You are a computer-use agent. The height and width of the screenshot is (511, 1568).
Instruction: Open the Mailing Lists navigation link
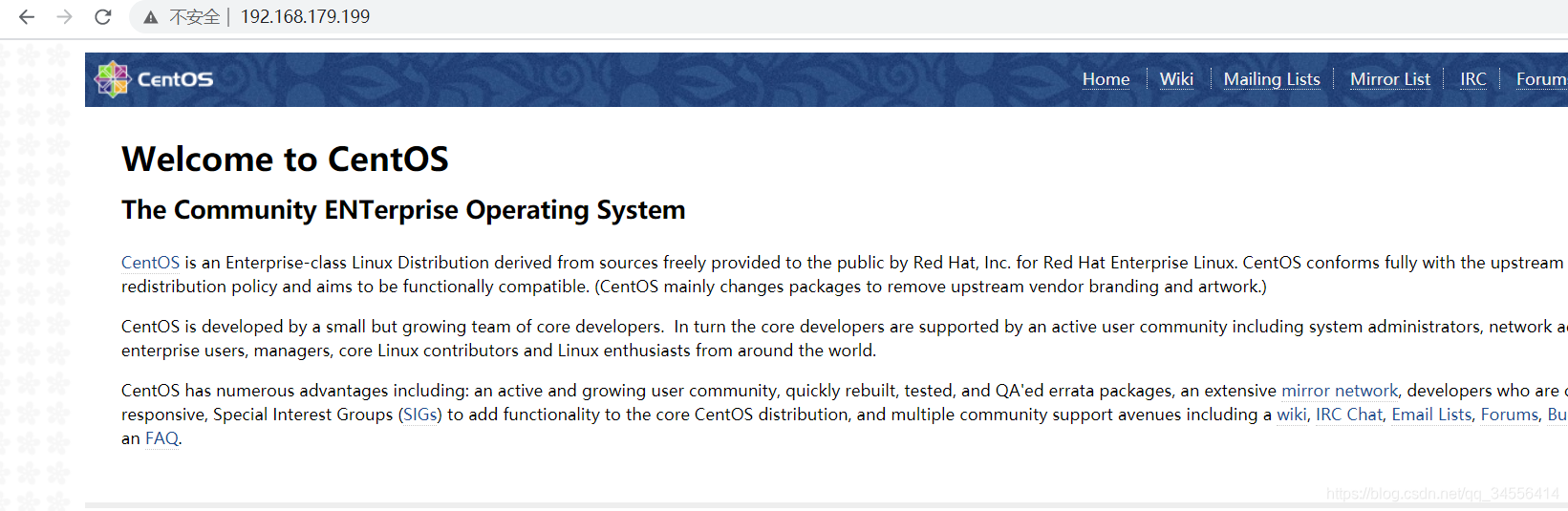click(1272, 79)
